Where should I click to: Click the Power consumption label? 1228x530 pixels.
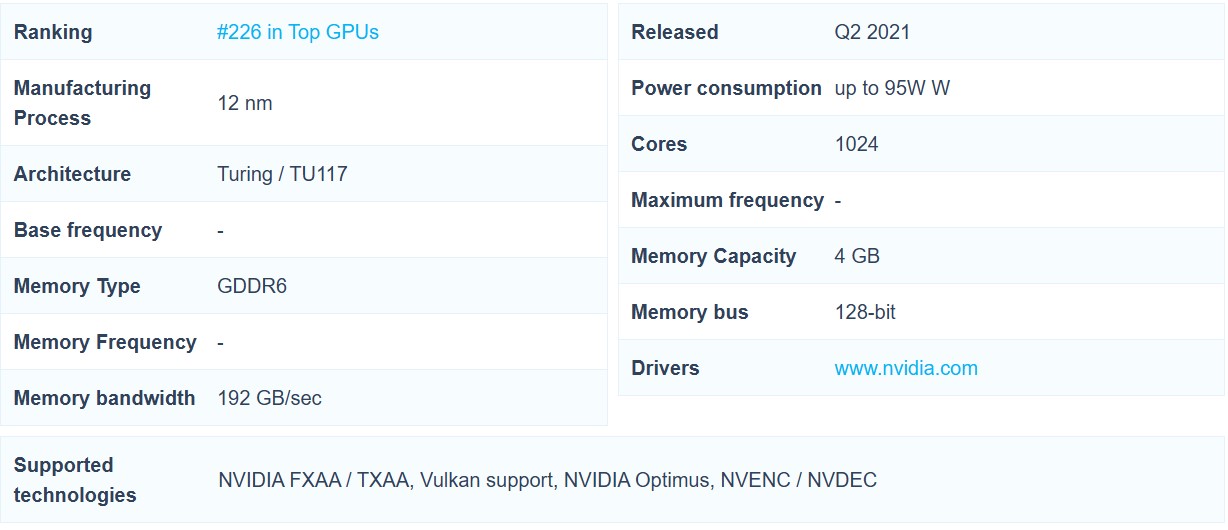pos(726,88)
